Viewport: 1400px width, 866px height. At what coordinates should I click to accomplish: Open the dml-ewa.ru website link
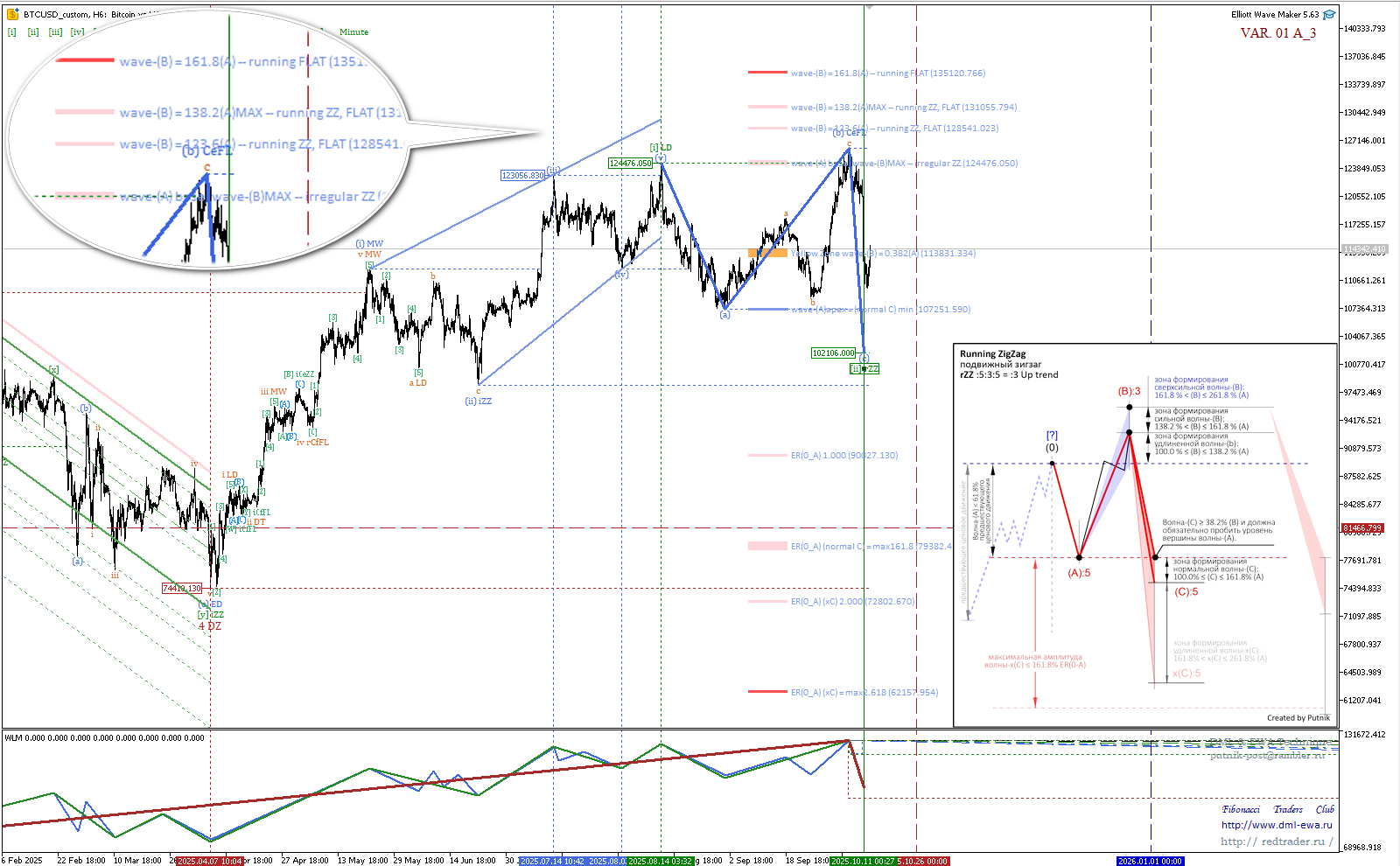[1277, 825]
